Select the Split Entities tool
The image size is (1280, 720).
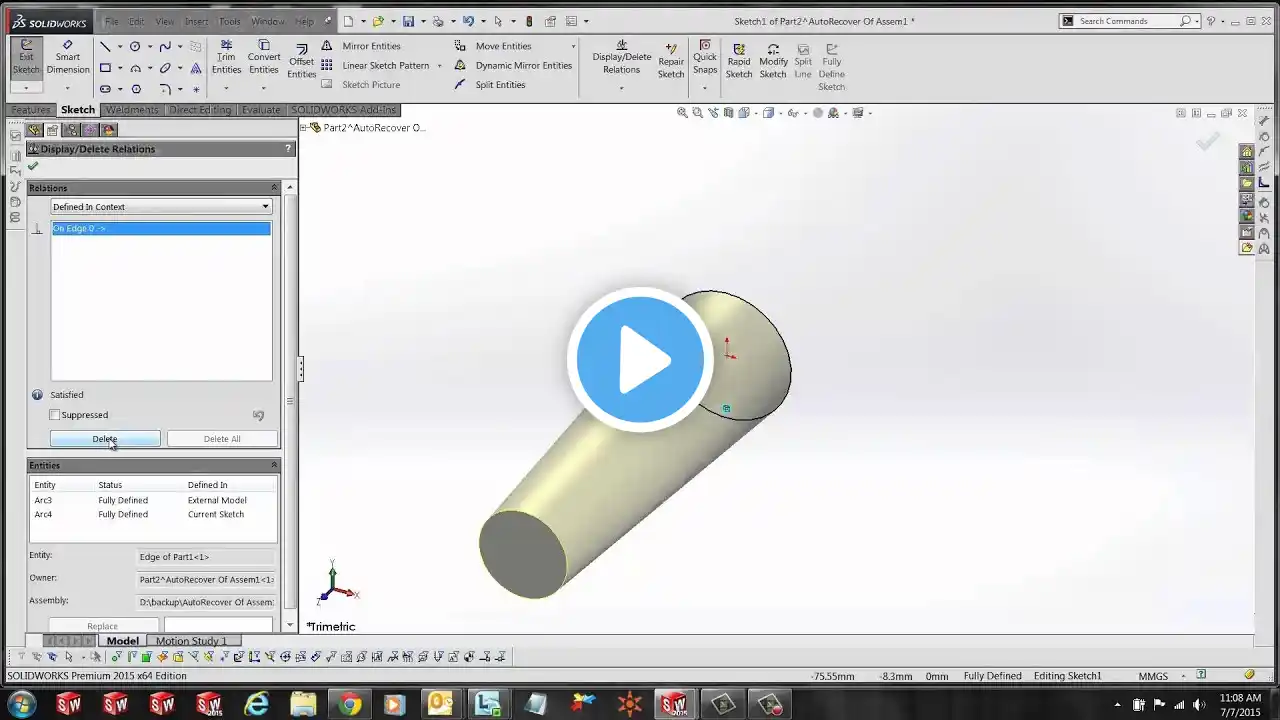489,85
